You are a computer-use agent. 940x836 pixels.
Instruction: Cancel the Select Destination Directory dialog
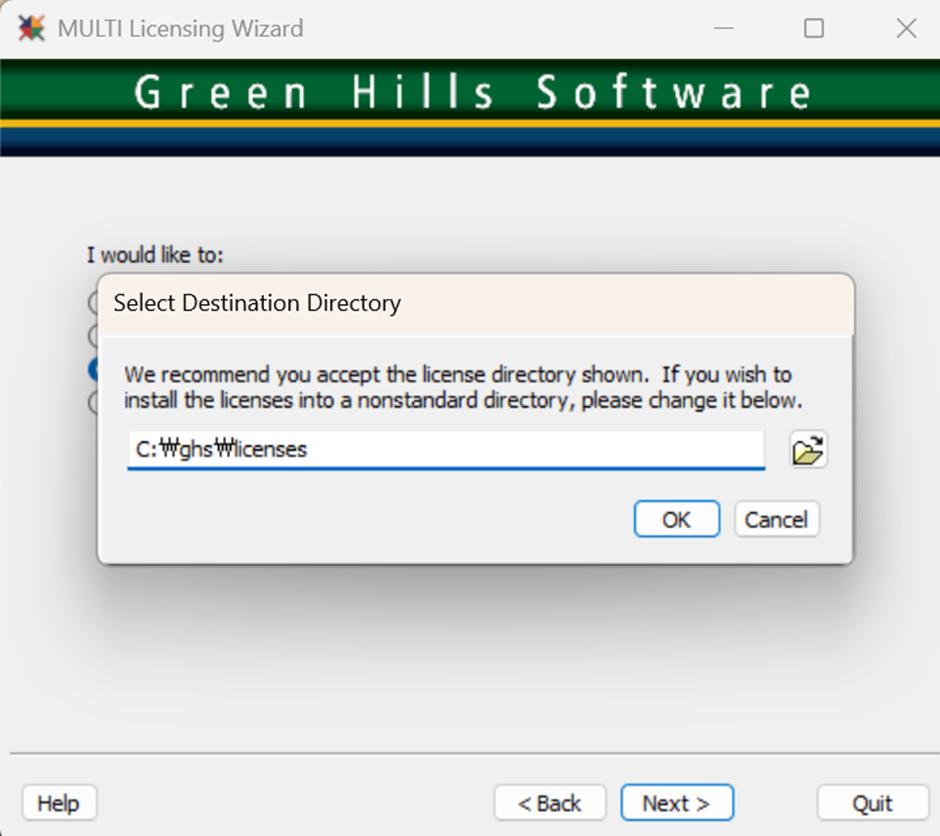776,519
